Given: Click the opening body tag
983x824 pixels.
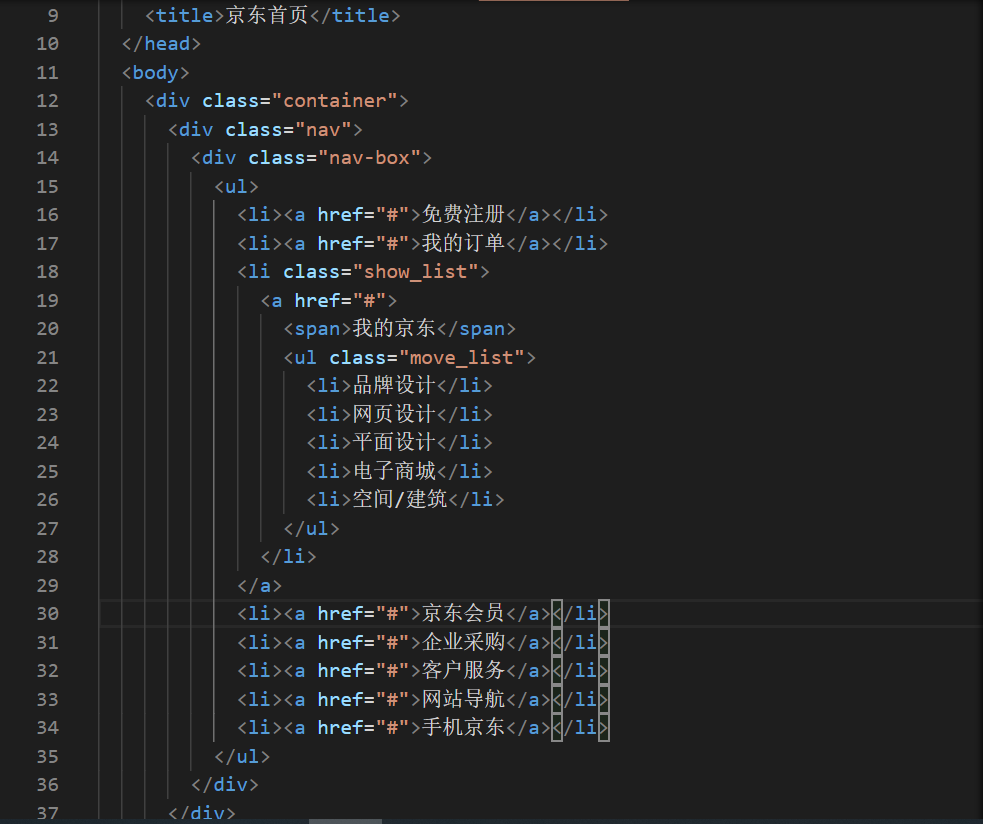Looking at the screenshot, I should point(155,73).
